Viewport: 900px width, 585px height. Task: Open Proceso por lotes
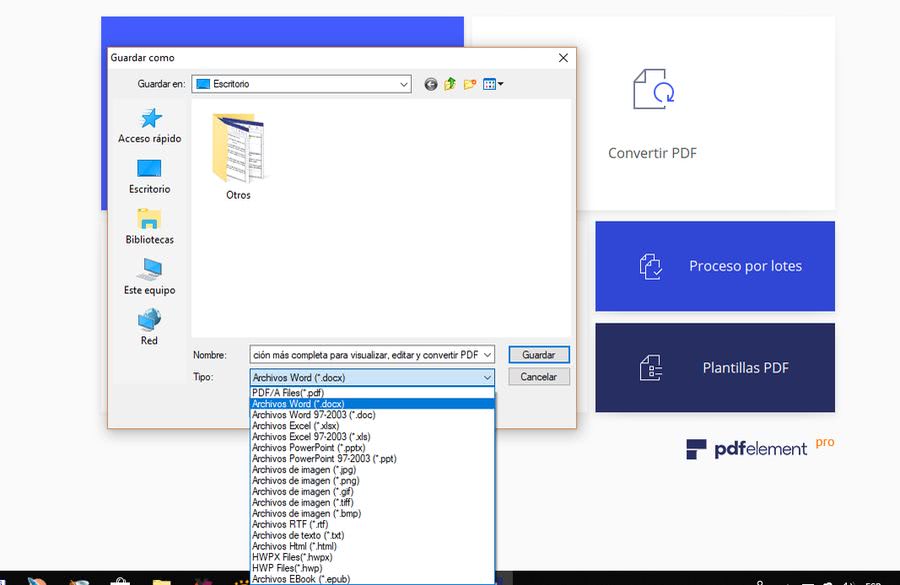point(715,266)
